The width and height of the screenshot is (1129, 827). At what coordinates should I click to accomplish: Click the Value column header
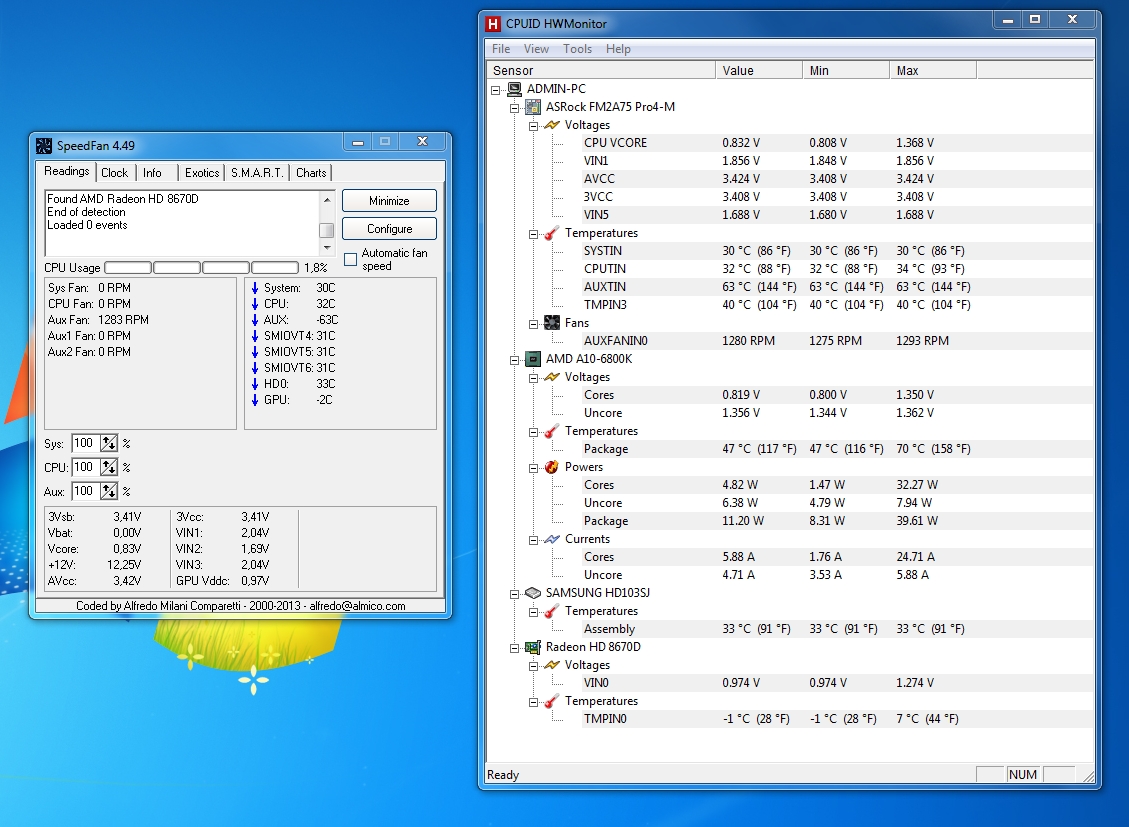(759, 71)
